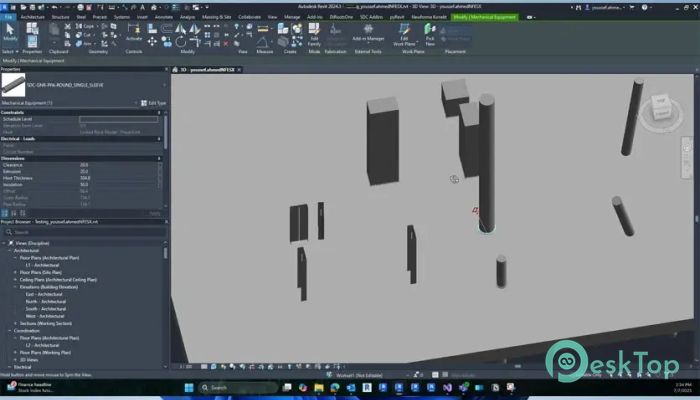This screenshot has height=400, width=700.
Task: Collapse the Views (Discipline) tree node
Action: pos(4,243)
